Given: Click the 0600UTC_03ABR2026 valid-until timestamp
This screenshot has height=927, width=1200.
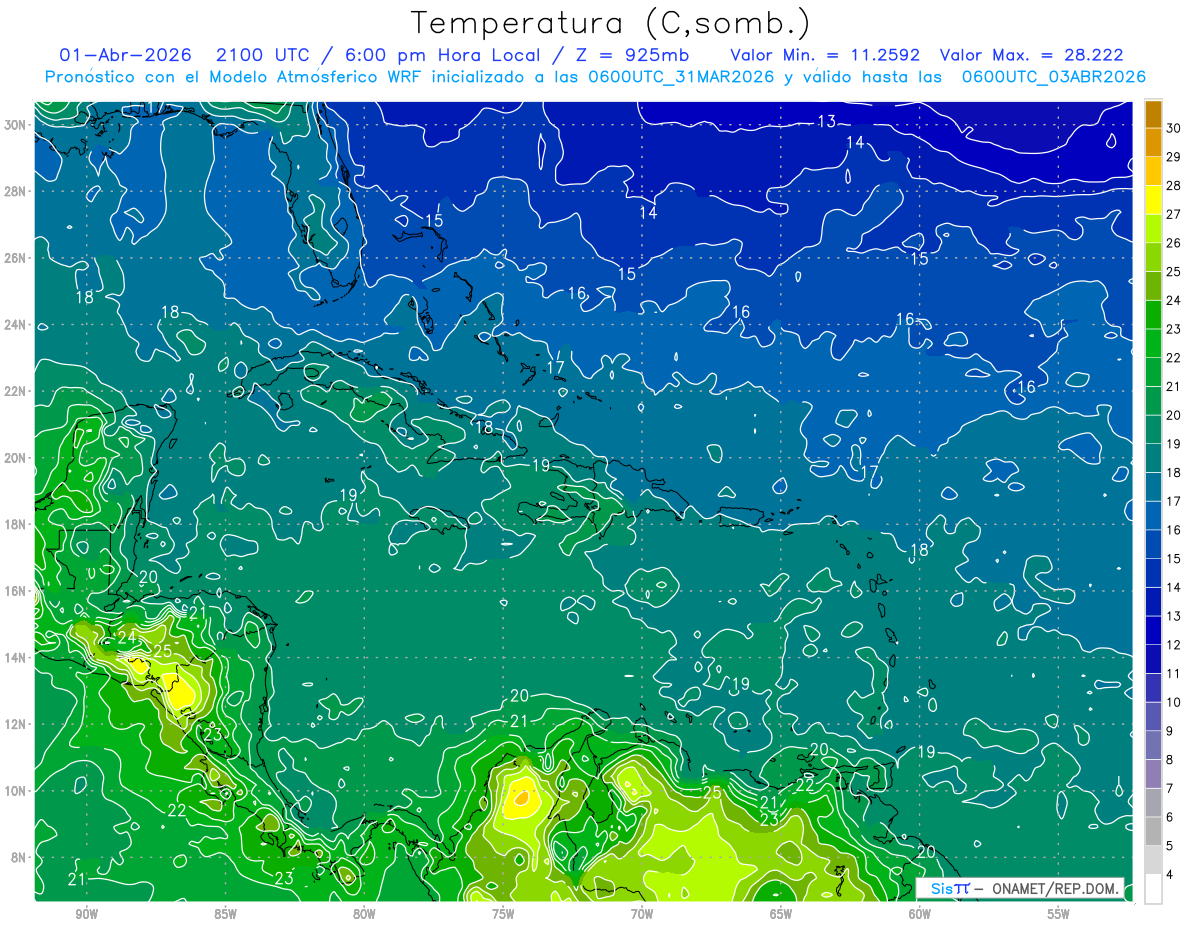Looking at the screenshot, I should coord(1053,77).
